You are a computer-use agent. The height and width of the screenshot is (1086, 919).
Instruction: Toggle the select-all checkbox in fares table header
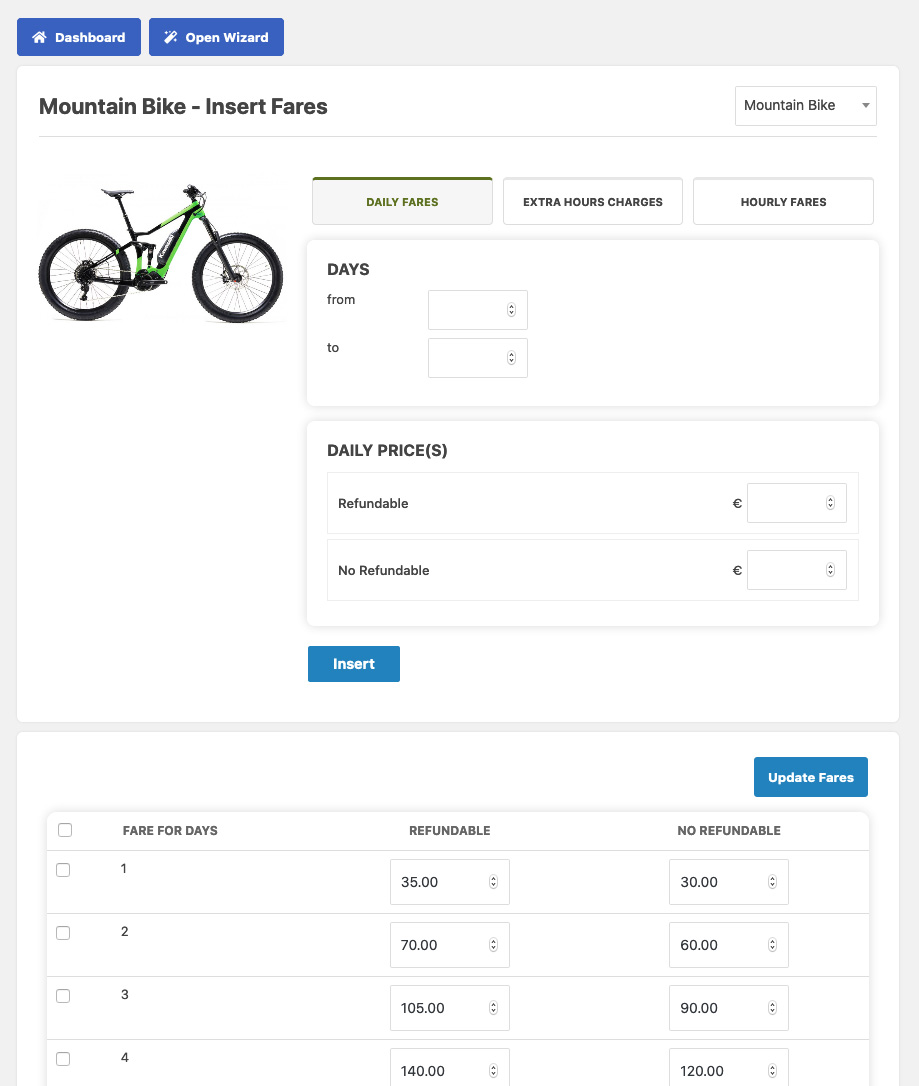tap(65, 830)
